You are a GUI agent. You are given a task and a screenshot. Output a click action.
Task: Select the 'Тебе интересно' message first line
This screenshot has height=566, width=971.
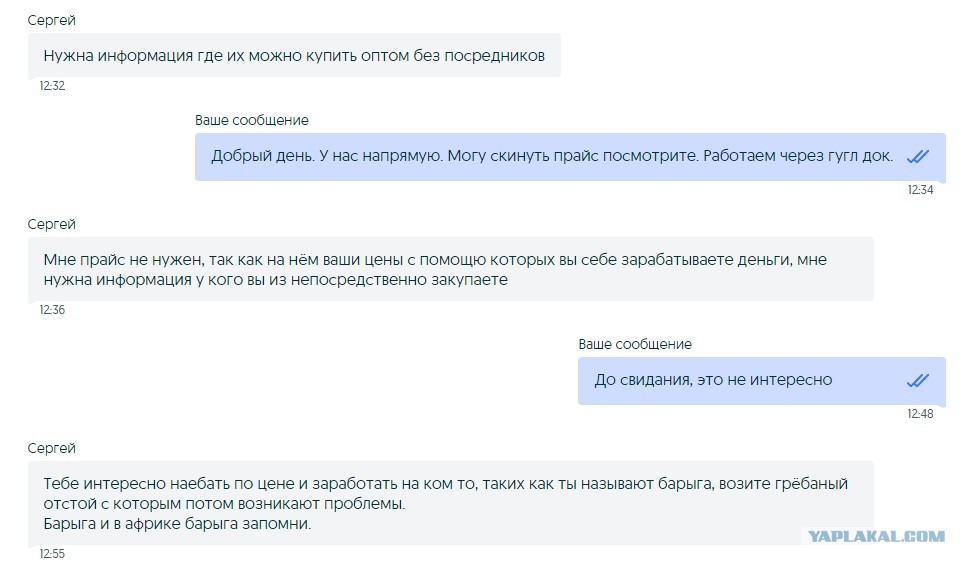445,484
